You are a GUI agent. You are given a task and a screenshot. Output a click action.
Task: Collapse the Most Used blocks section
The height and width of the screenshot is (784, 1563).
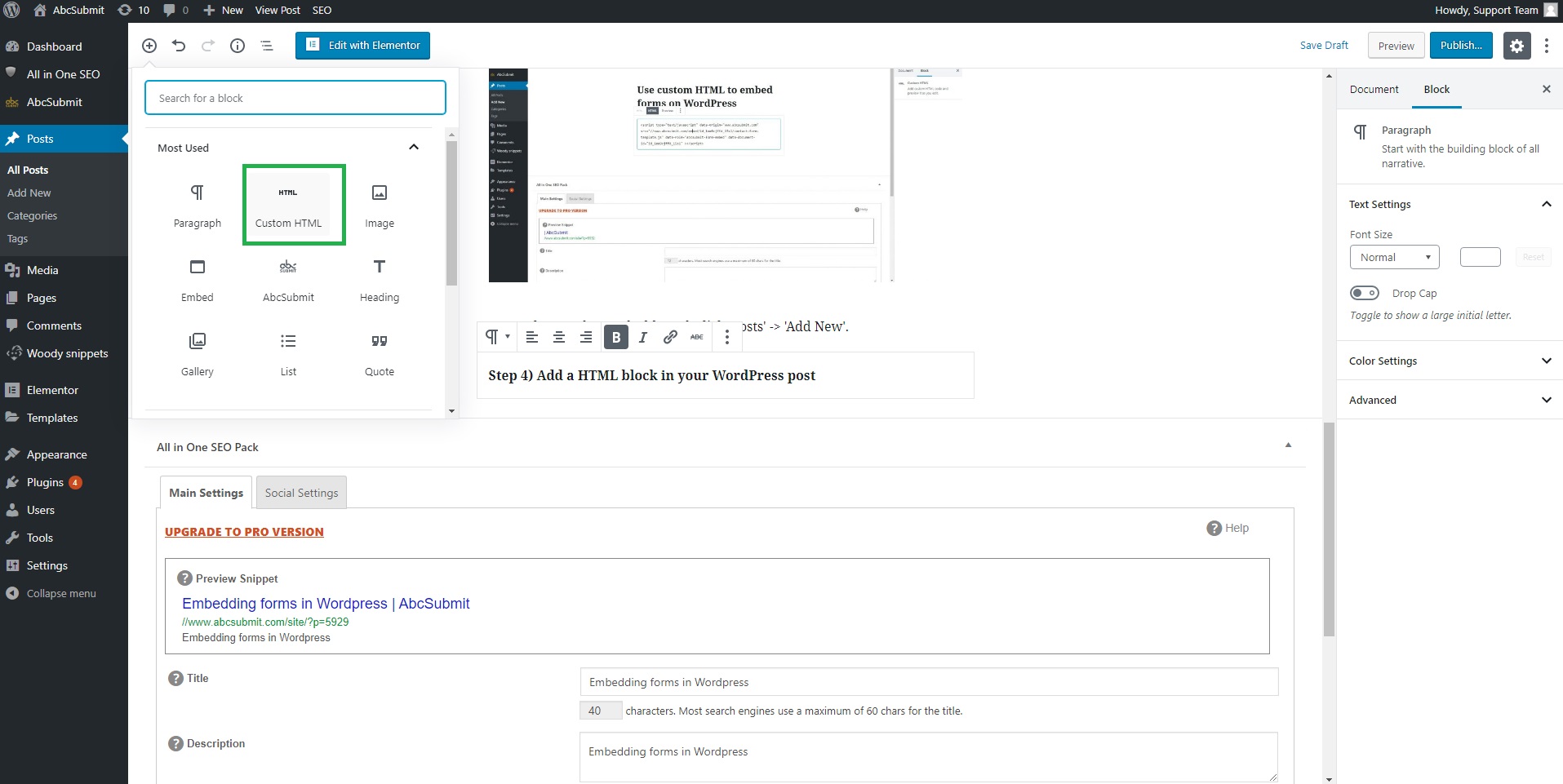click(x=414, y=147)
